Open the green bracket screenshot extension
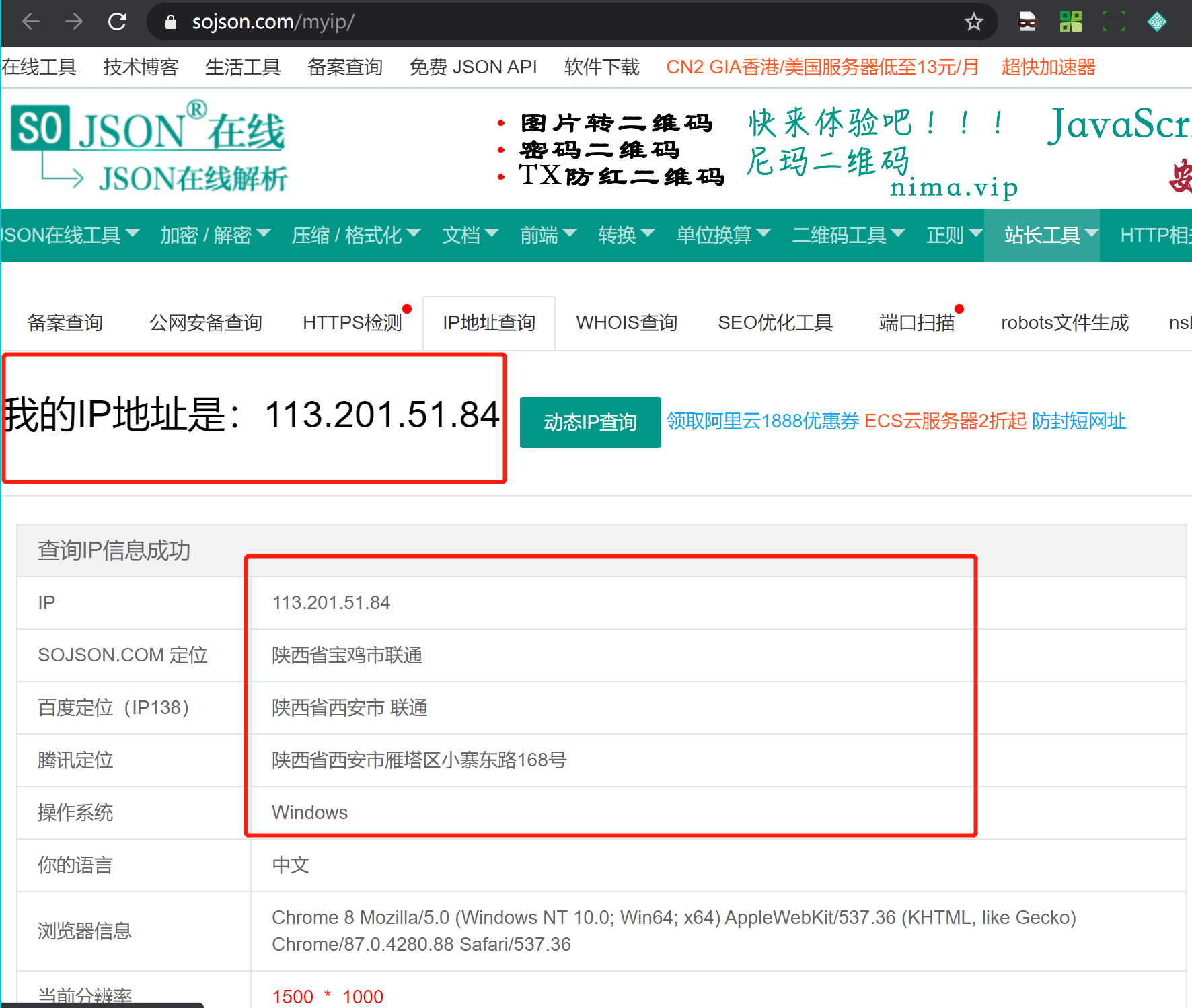 (1114, 22)
